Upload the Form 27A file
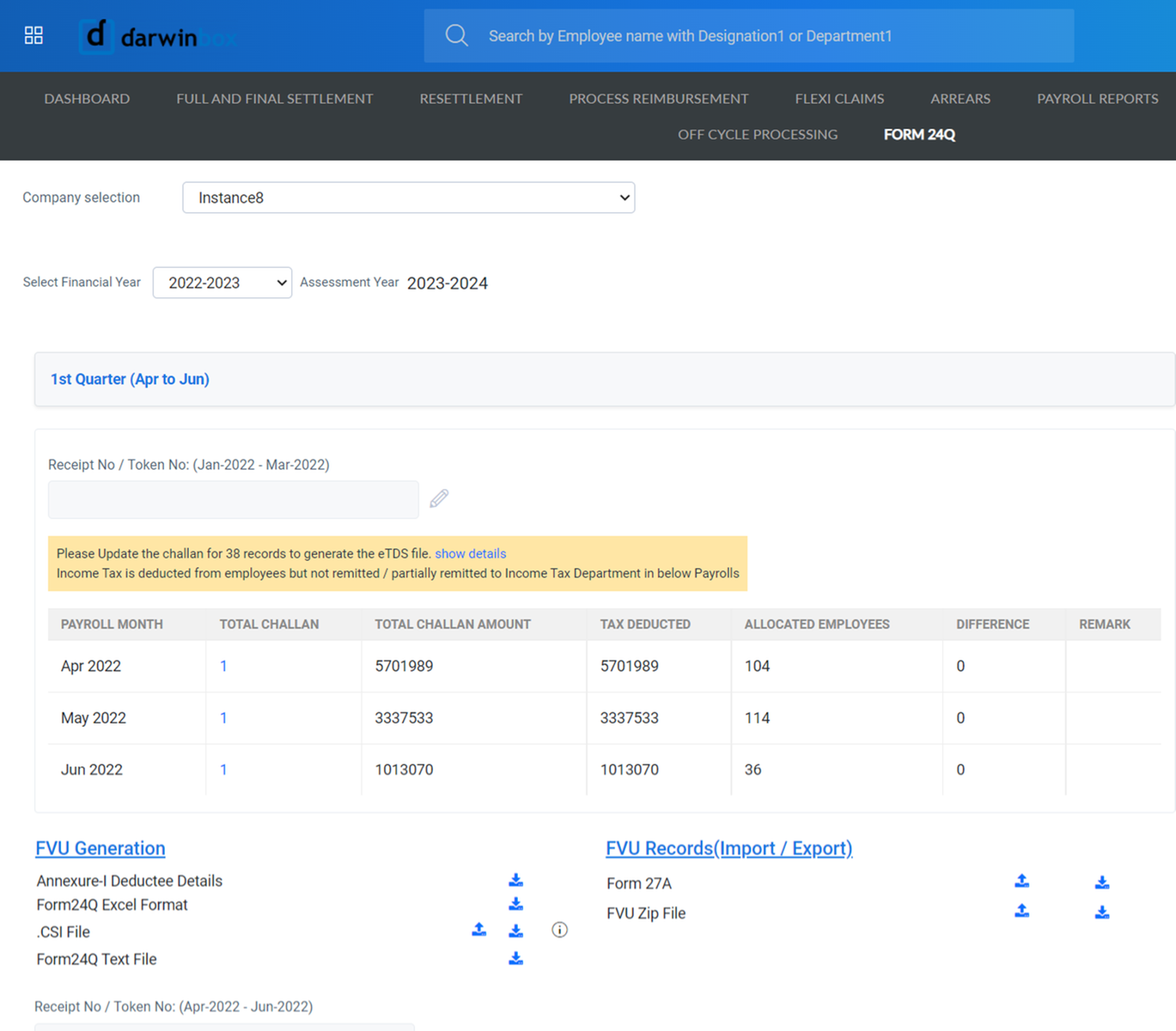The width and height of the screenshot is (1176, 1031). click(1021, 882)
